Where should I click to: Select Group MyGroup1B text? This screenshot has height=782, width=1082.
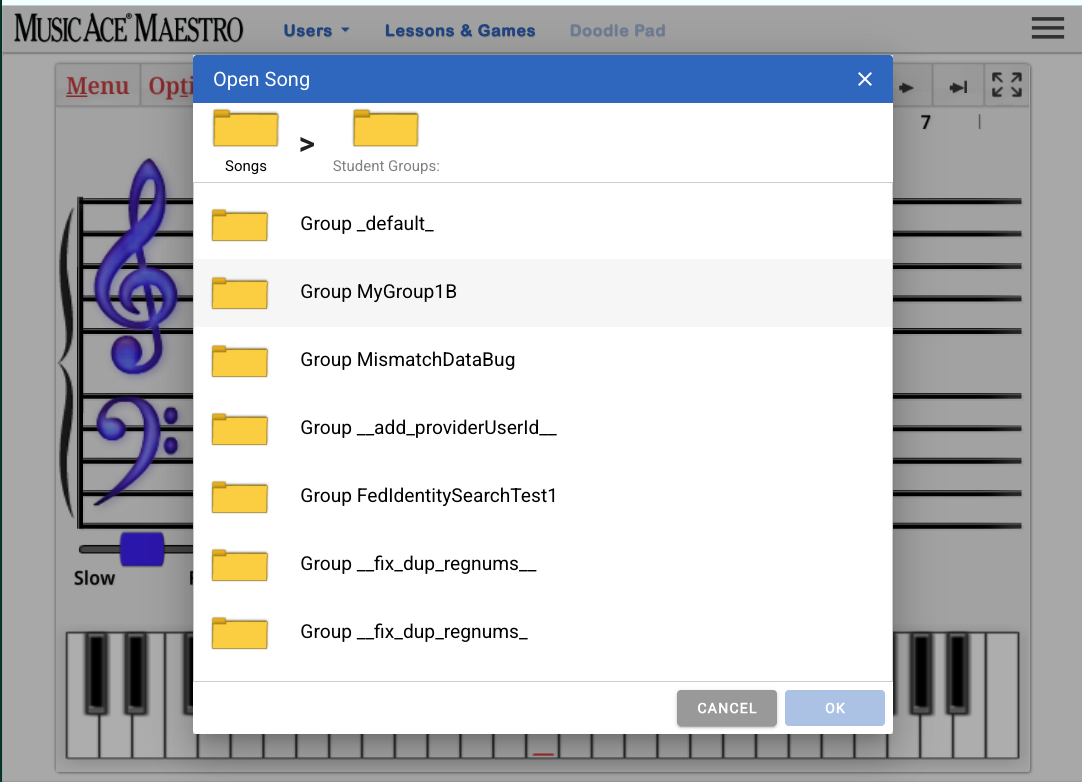coord(378,292)
